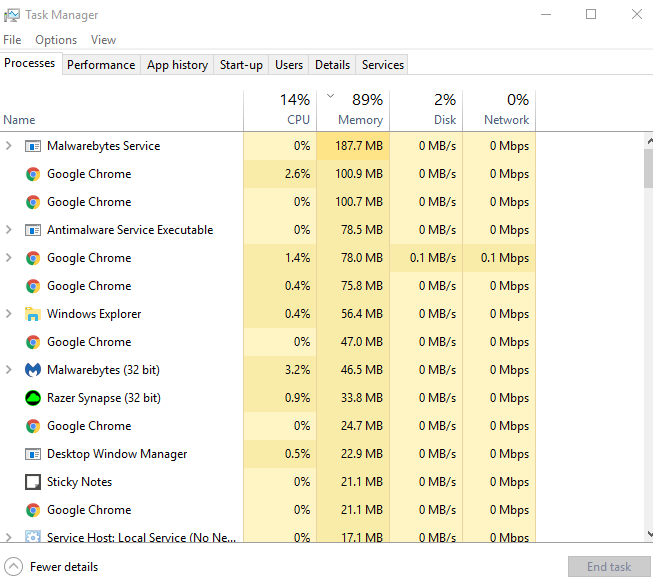Click the 0.1 Mbps network cell

tap(499, 258)
